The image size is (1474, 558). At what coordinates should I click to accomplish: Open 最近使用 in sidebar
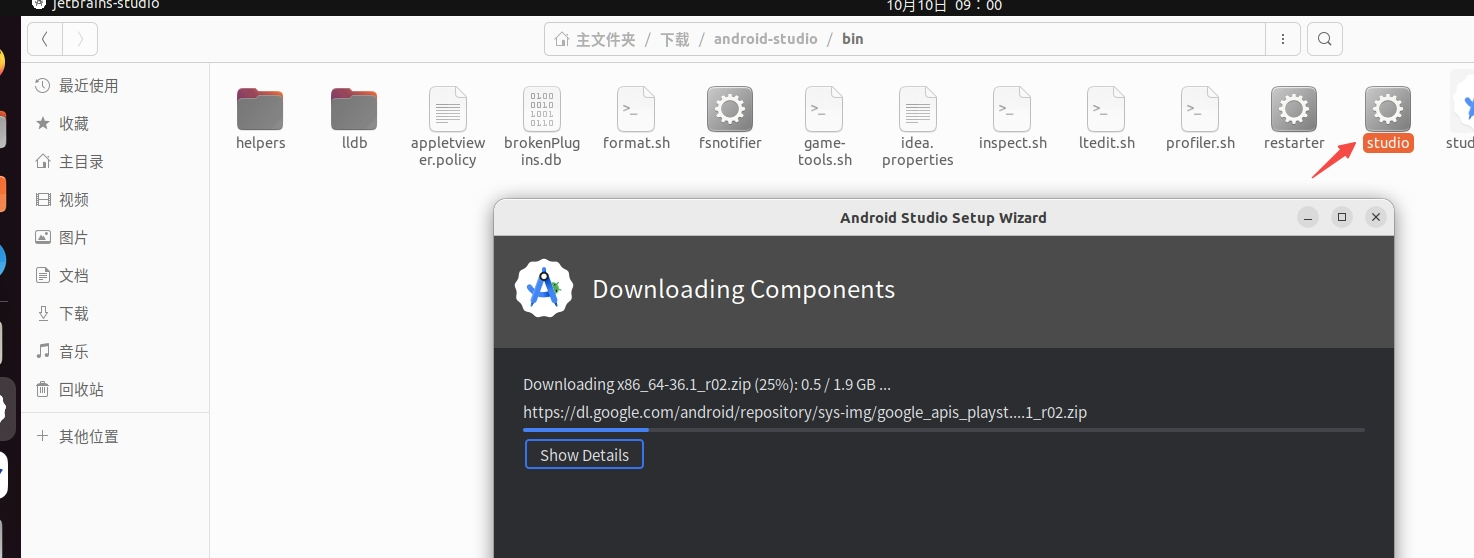pos(115,86)
